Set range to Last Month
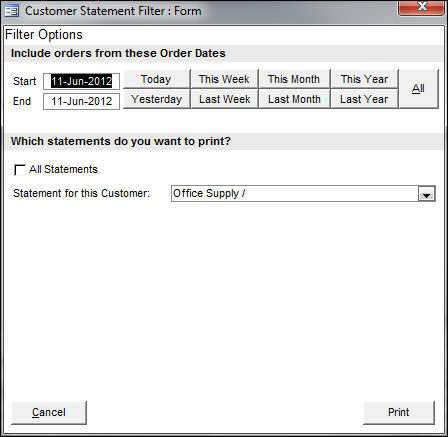 [294, 99]
